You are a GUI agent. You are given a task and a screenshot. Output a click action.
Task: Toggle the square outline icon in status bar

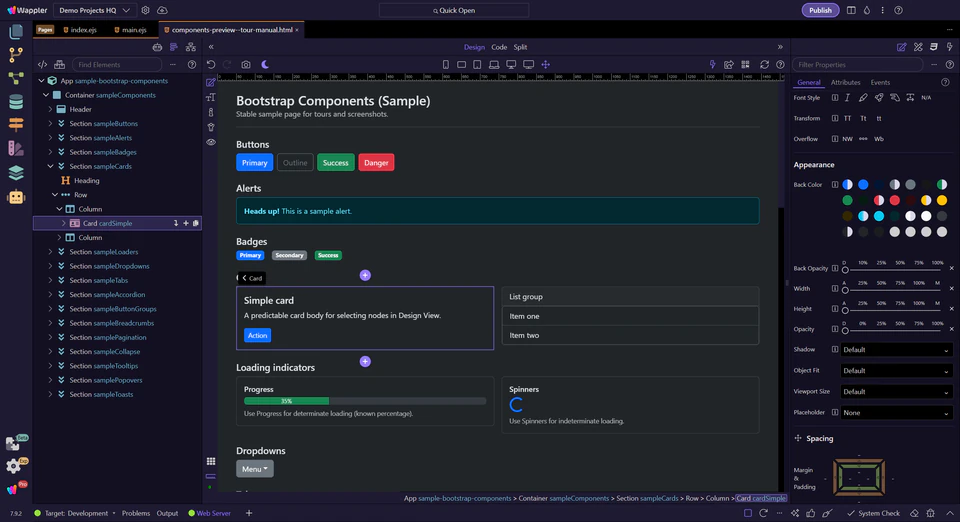748,513
